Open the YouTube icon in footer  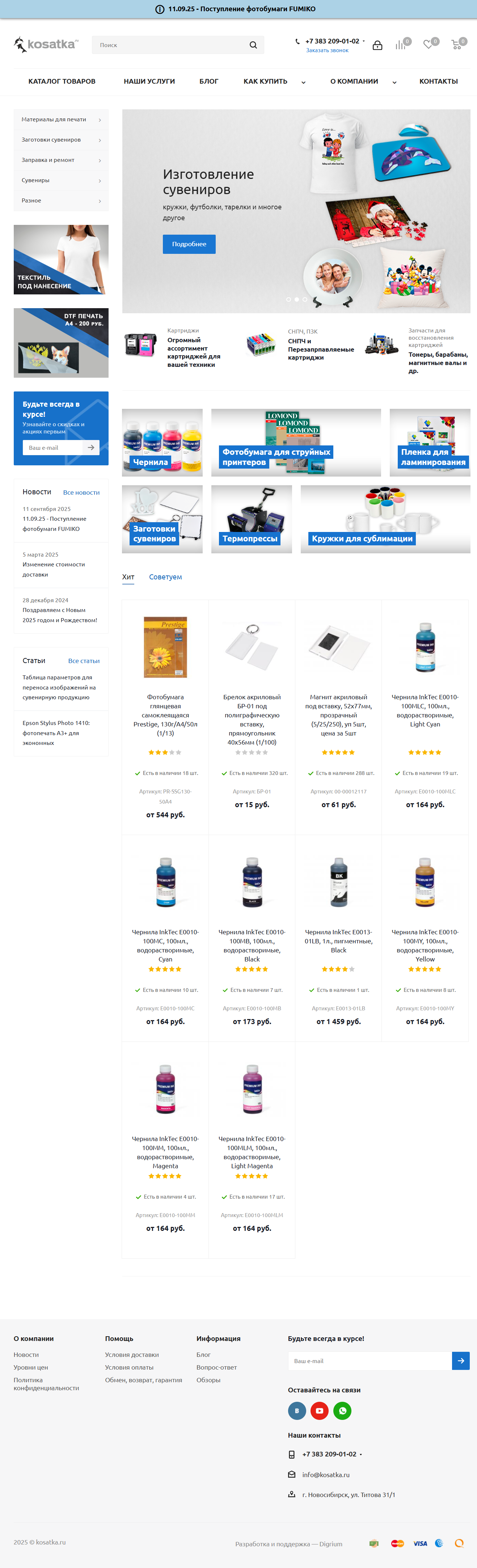pyautogui.click(x=320, y=1410)
